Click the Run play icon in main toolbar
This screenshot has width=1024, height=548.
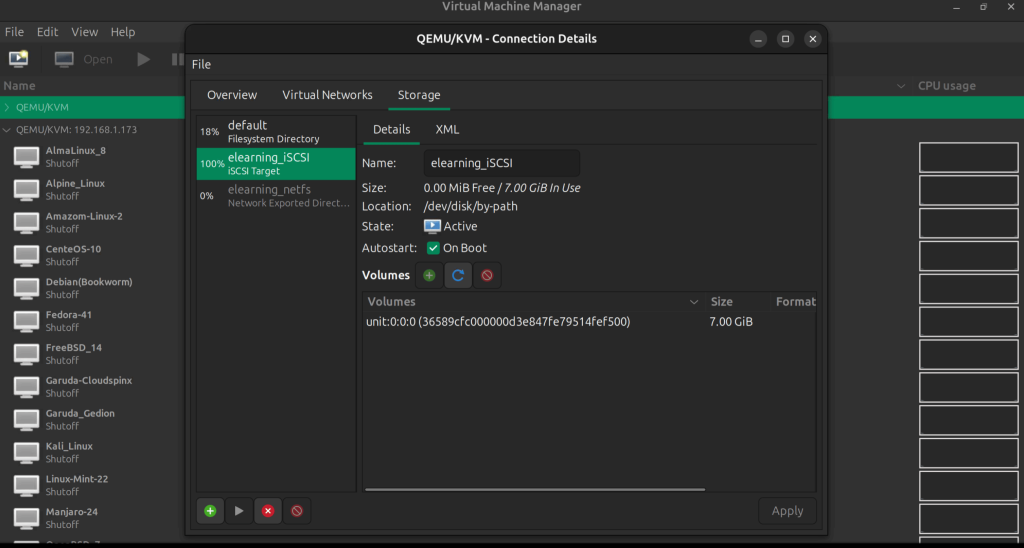pos(144,59)
